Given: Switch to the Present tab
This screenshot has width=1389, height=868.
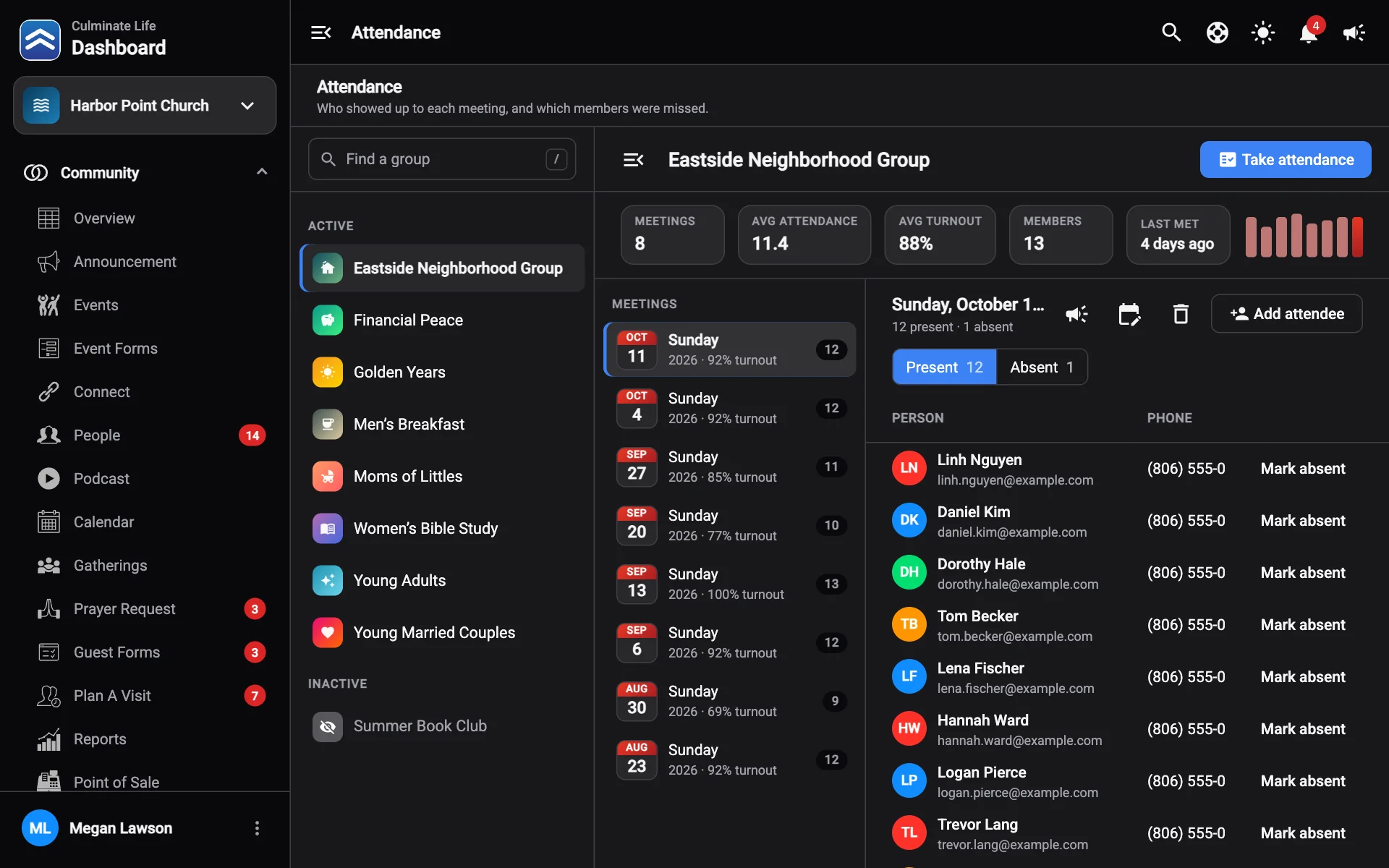Looking at the screenshot, I should [944, 367].
